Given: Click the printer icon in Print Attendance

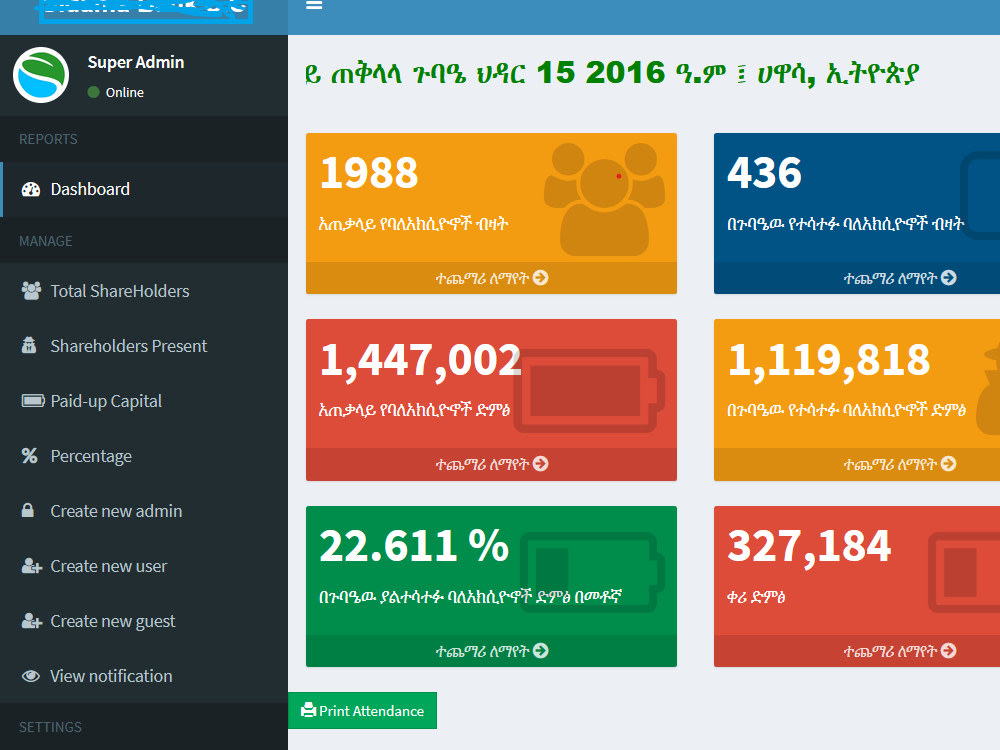Looking at the screenshot, I should pos(309,710).
